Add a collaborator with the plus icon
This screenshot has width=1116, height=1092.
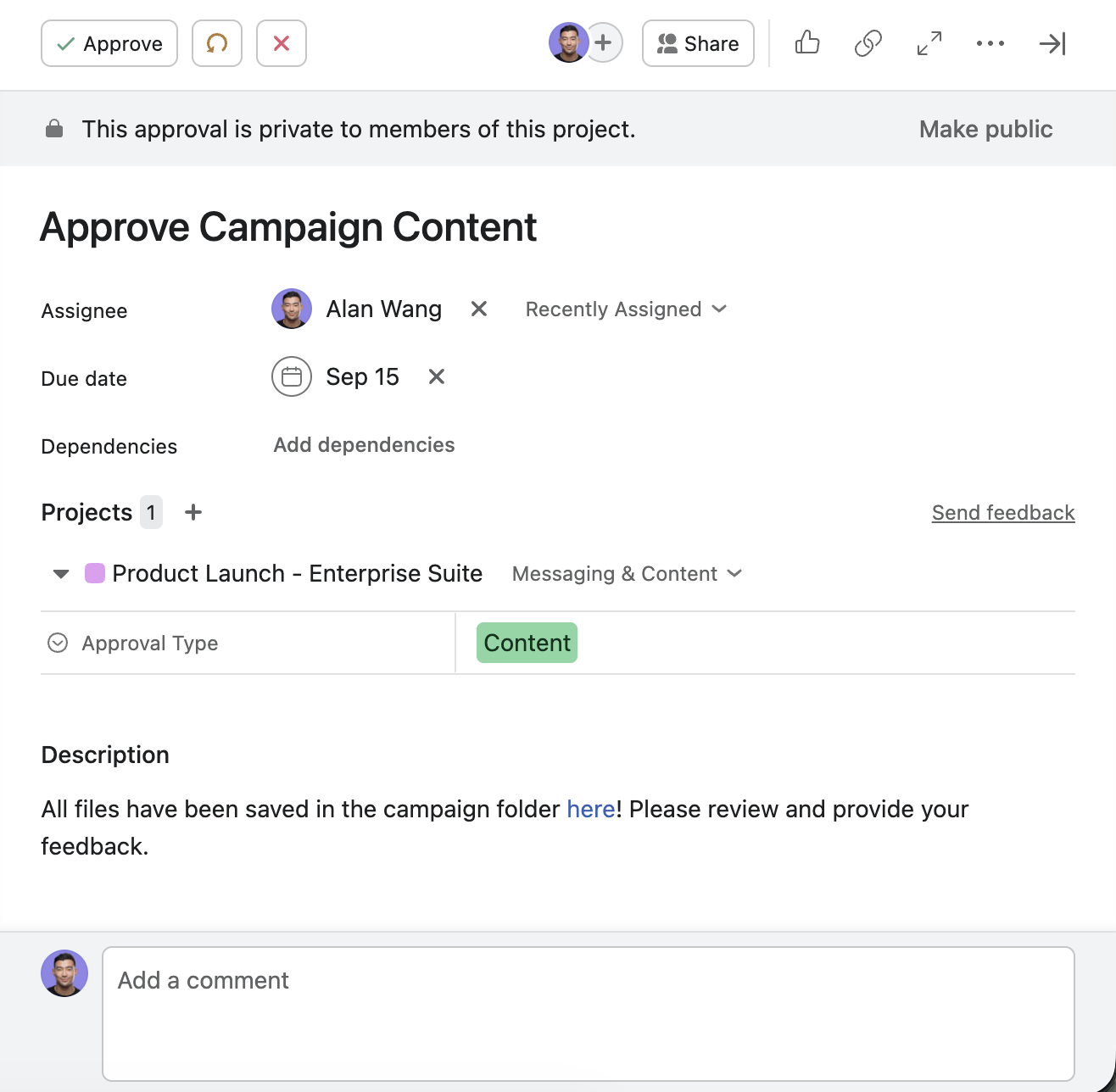(604, 42)
